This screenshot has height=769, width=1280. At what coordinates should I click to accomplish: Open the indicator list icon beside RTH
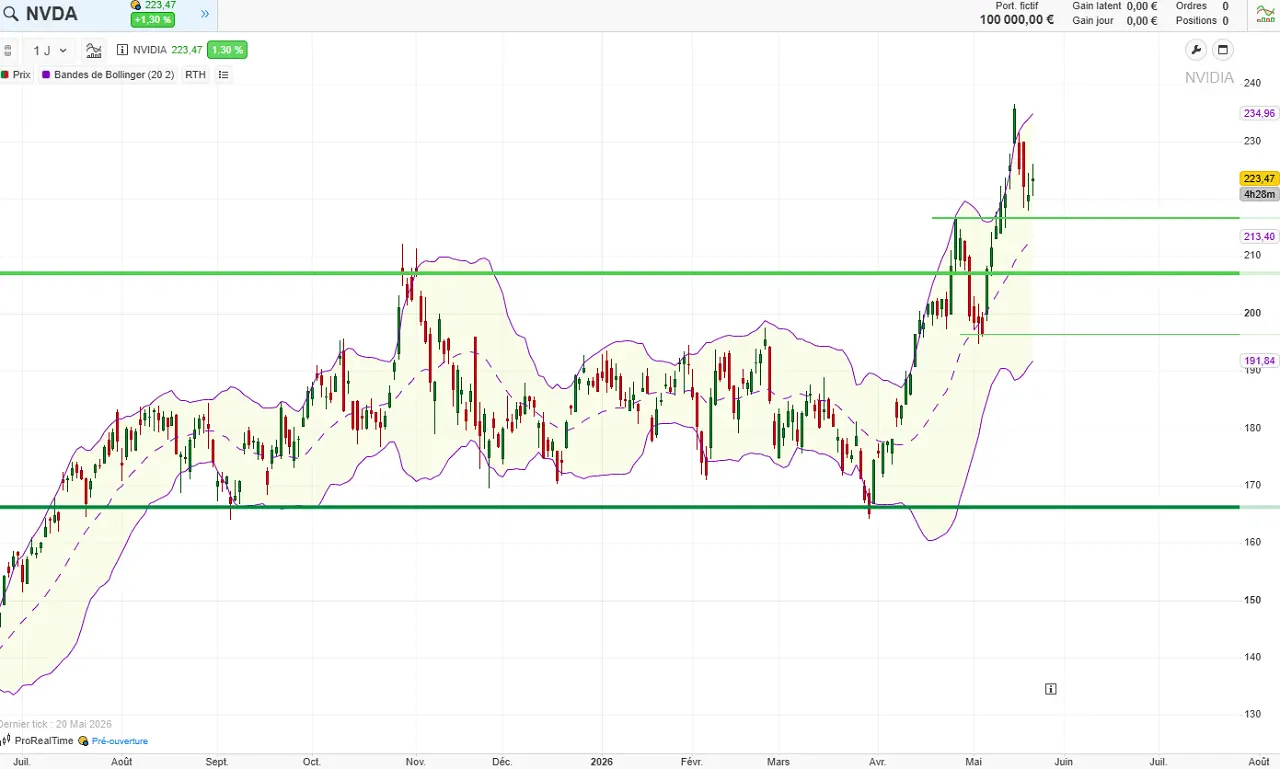223,75
